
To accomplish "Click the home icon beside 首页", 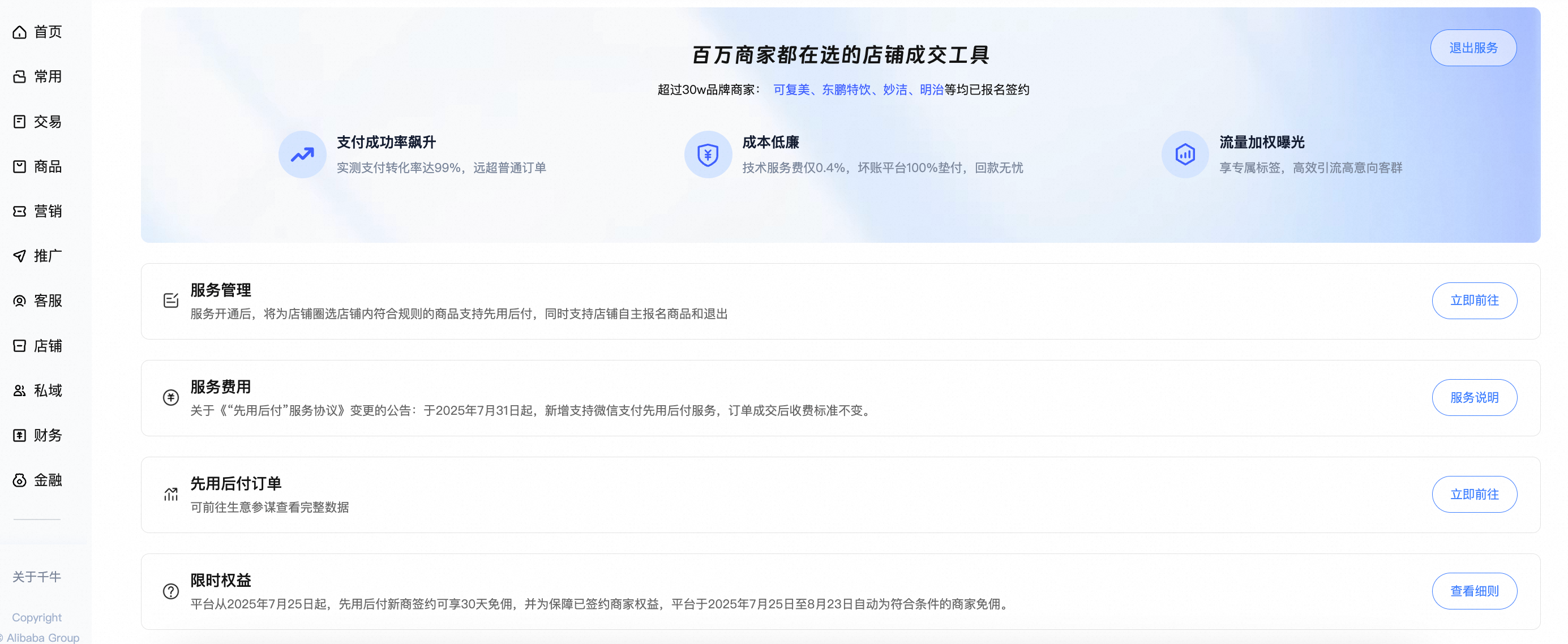I will coord(19,32).
